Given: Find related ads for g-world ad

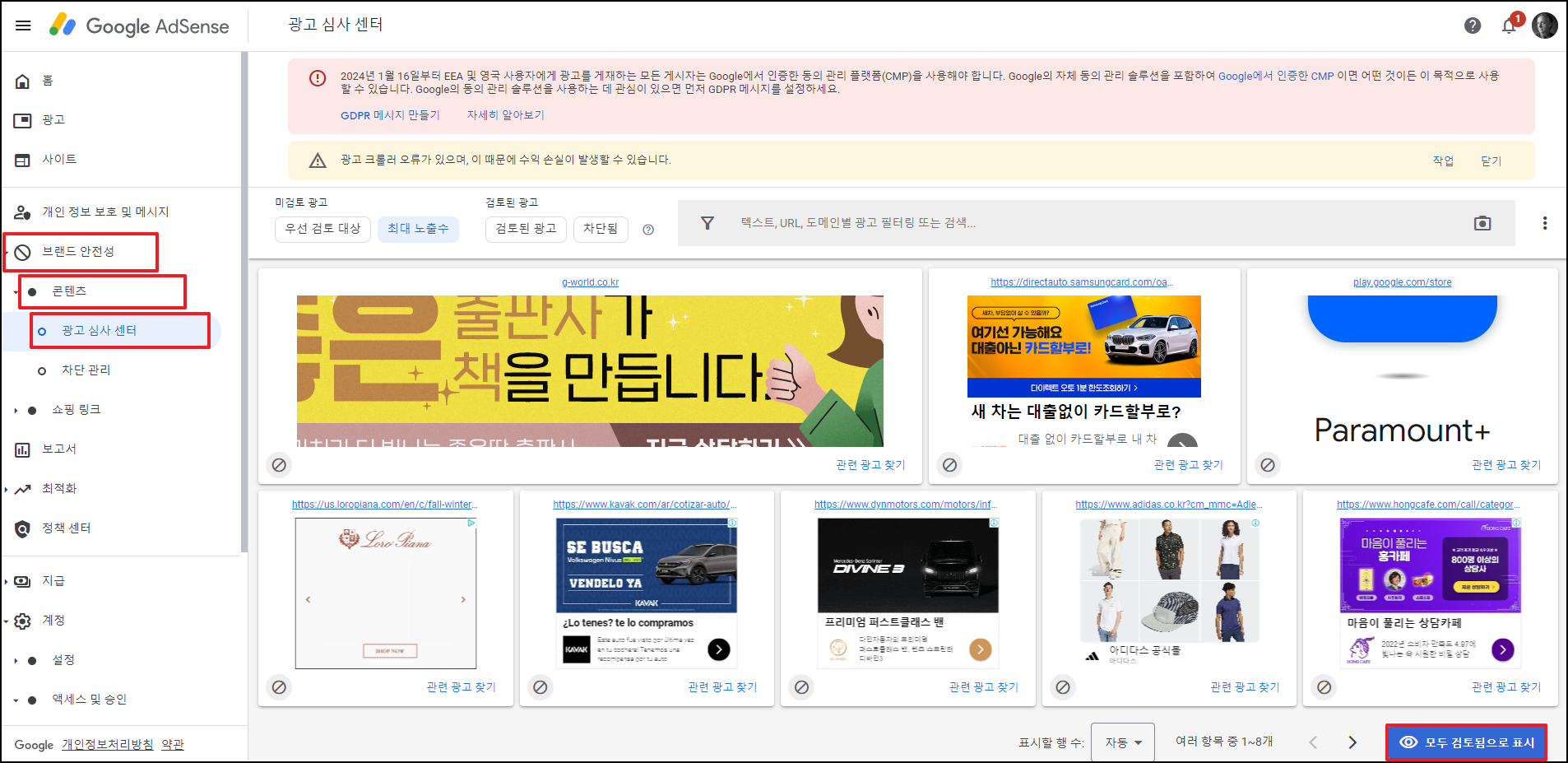Looking at the screenshot, I should (x=870, y=465).
